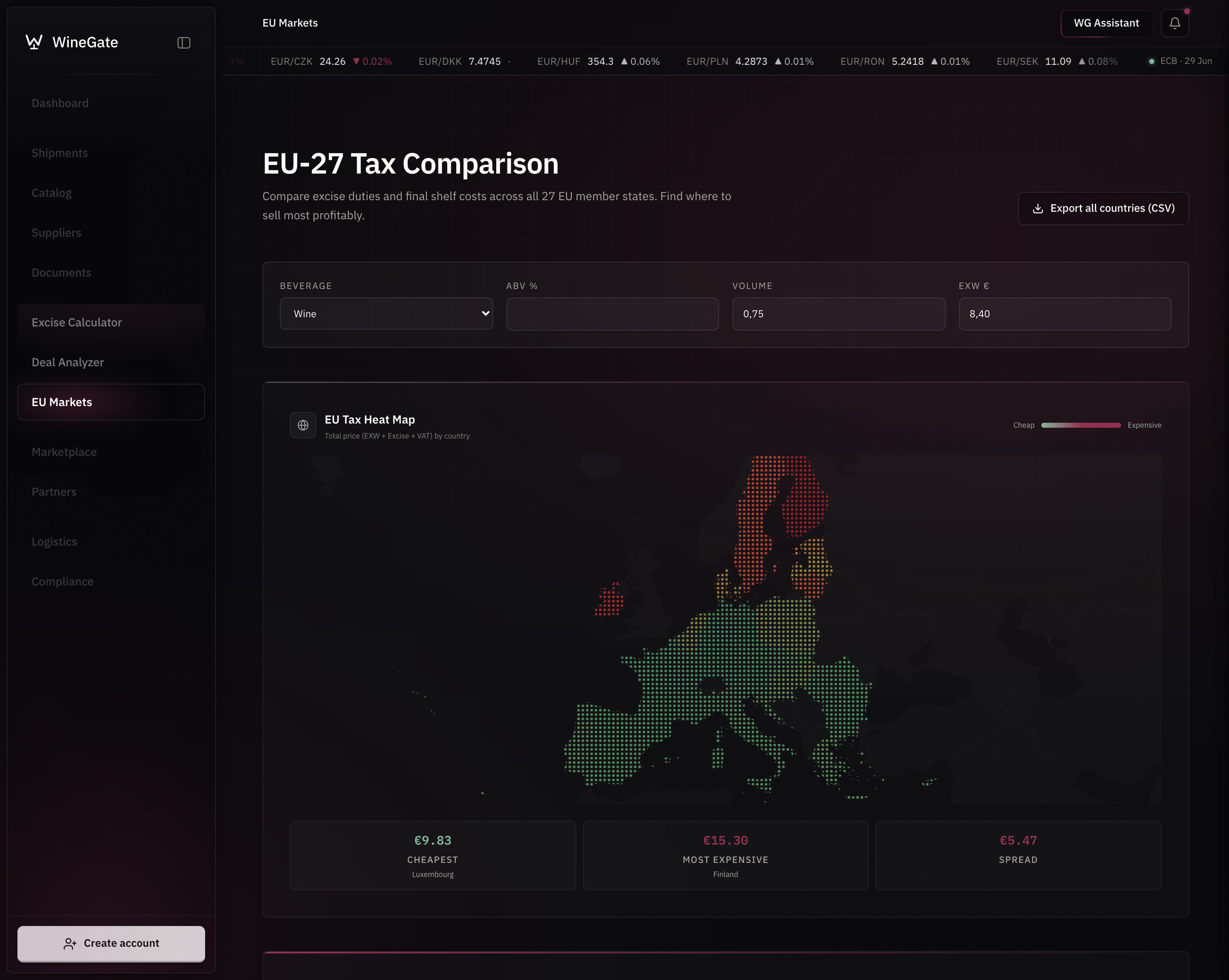Click the EUR/CZK 24.26 ticker entry
The width and height of the screenshot is (1229, 980).
[331, 61]
